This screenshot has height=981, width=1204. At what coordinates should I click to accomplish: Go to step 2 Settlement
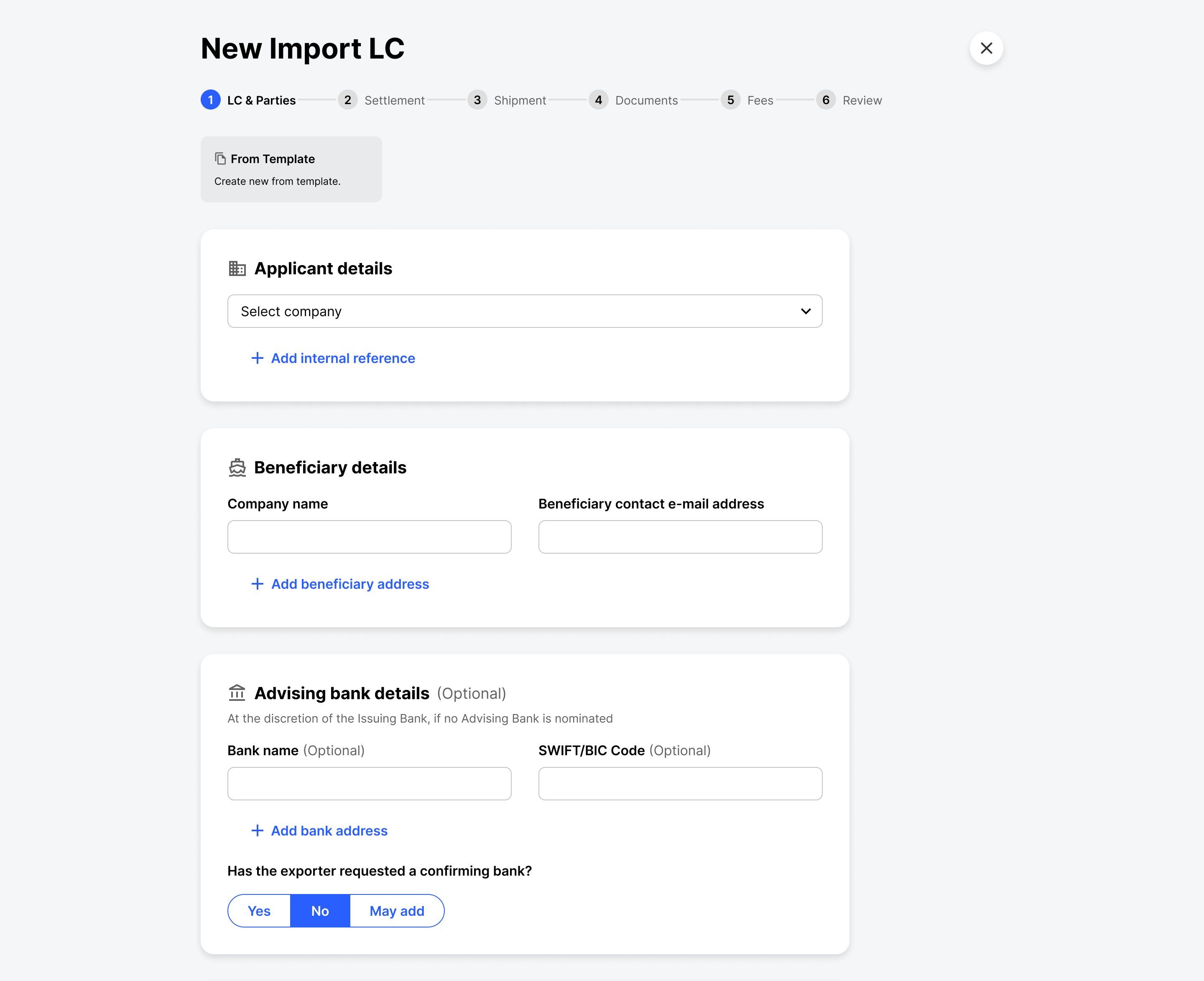[381, 100]
